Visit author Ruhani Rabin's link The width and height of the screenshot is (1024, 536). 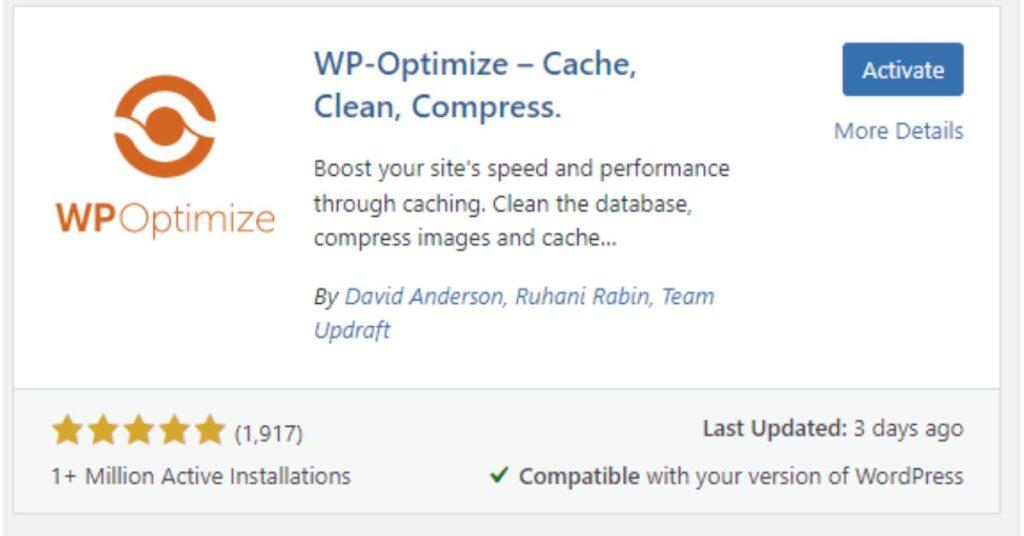583,296
